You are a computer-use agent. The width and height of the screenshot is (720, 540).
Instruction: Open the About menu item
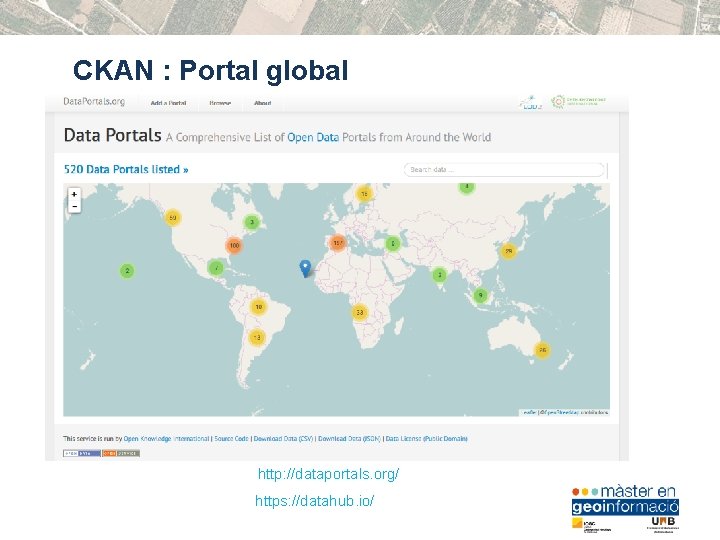coord(263,103)
